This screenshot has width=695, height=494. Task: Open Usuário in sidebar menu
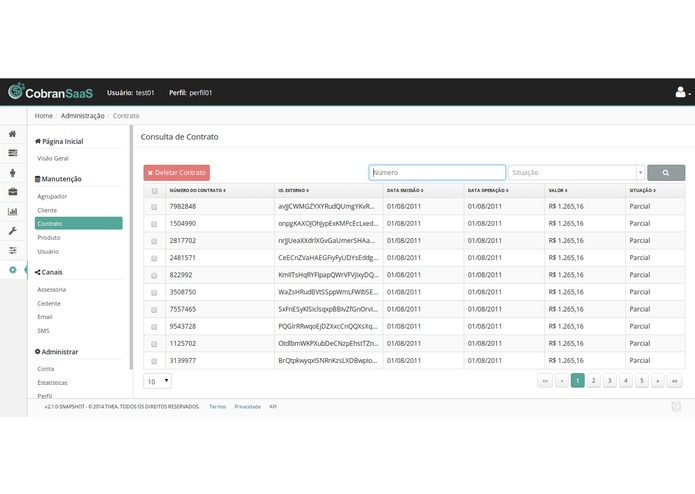(x=48, y=252)
